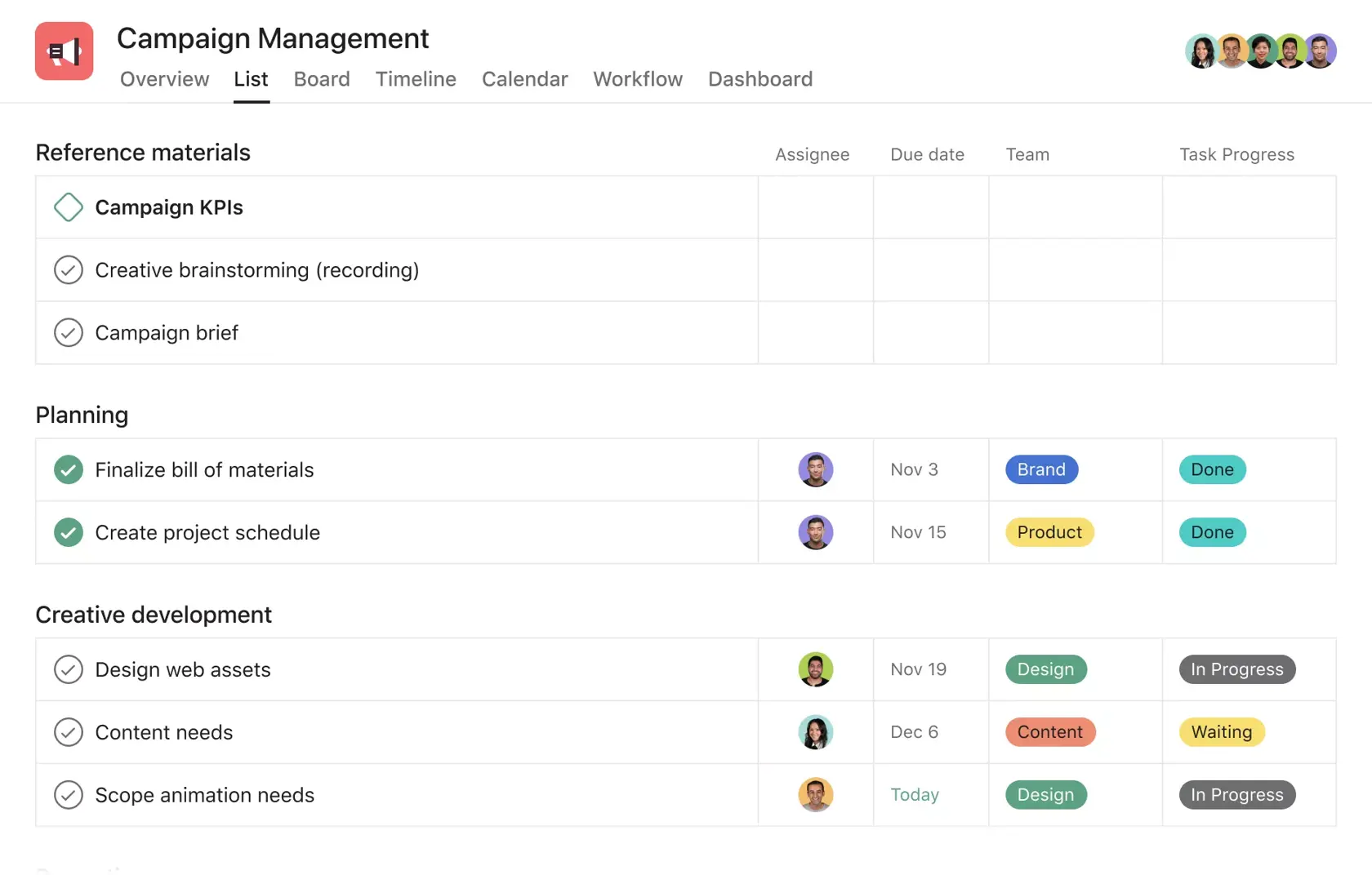Open Done status for Create project schedule
This screenshot has width=1372, height=875.
1212,532
